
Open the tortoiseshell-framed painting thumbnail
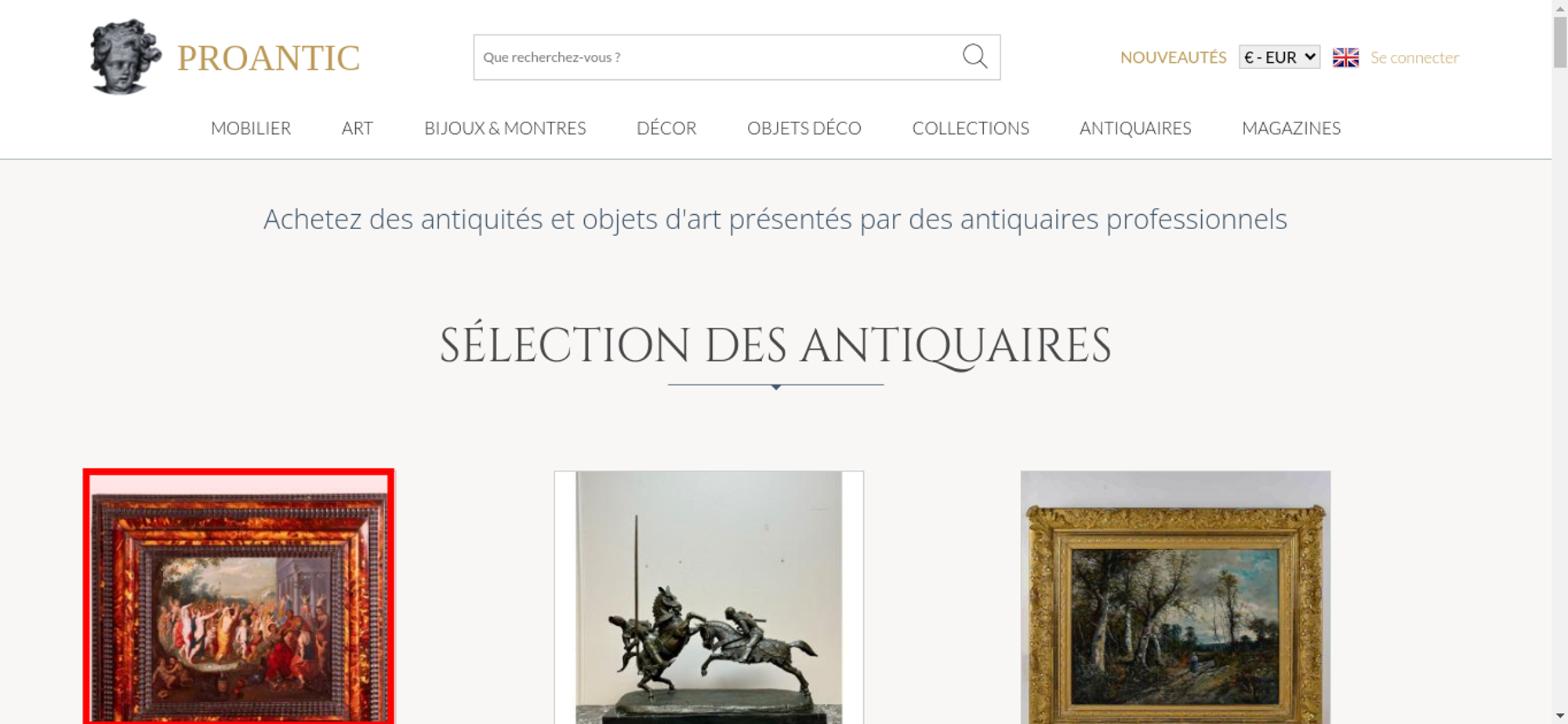tap(238, 597)
